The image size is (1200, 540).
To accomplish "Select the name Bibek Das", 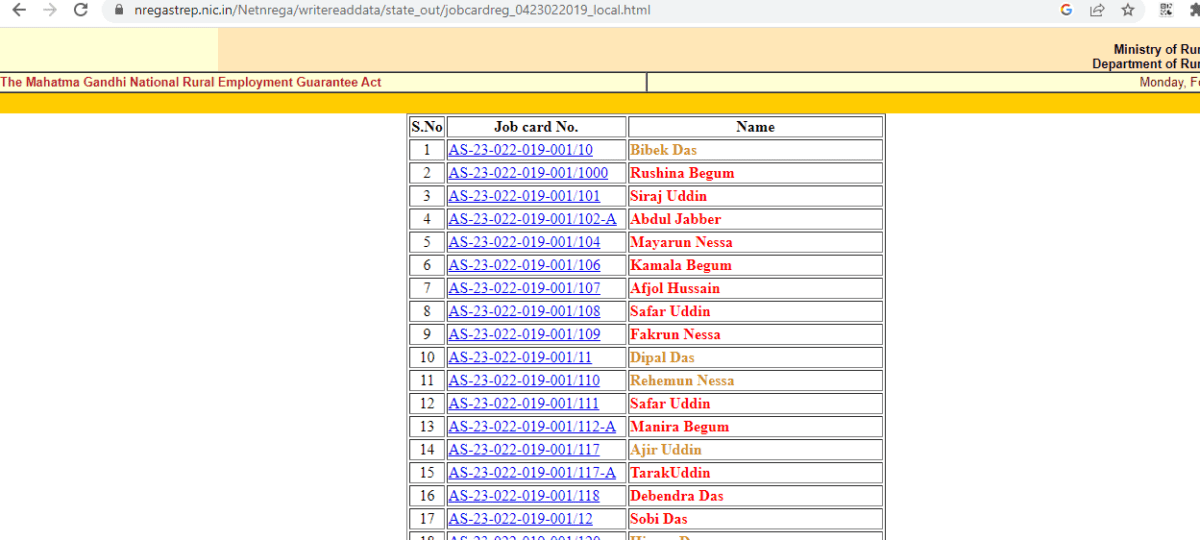I will point(663,150).
